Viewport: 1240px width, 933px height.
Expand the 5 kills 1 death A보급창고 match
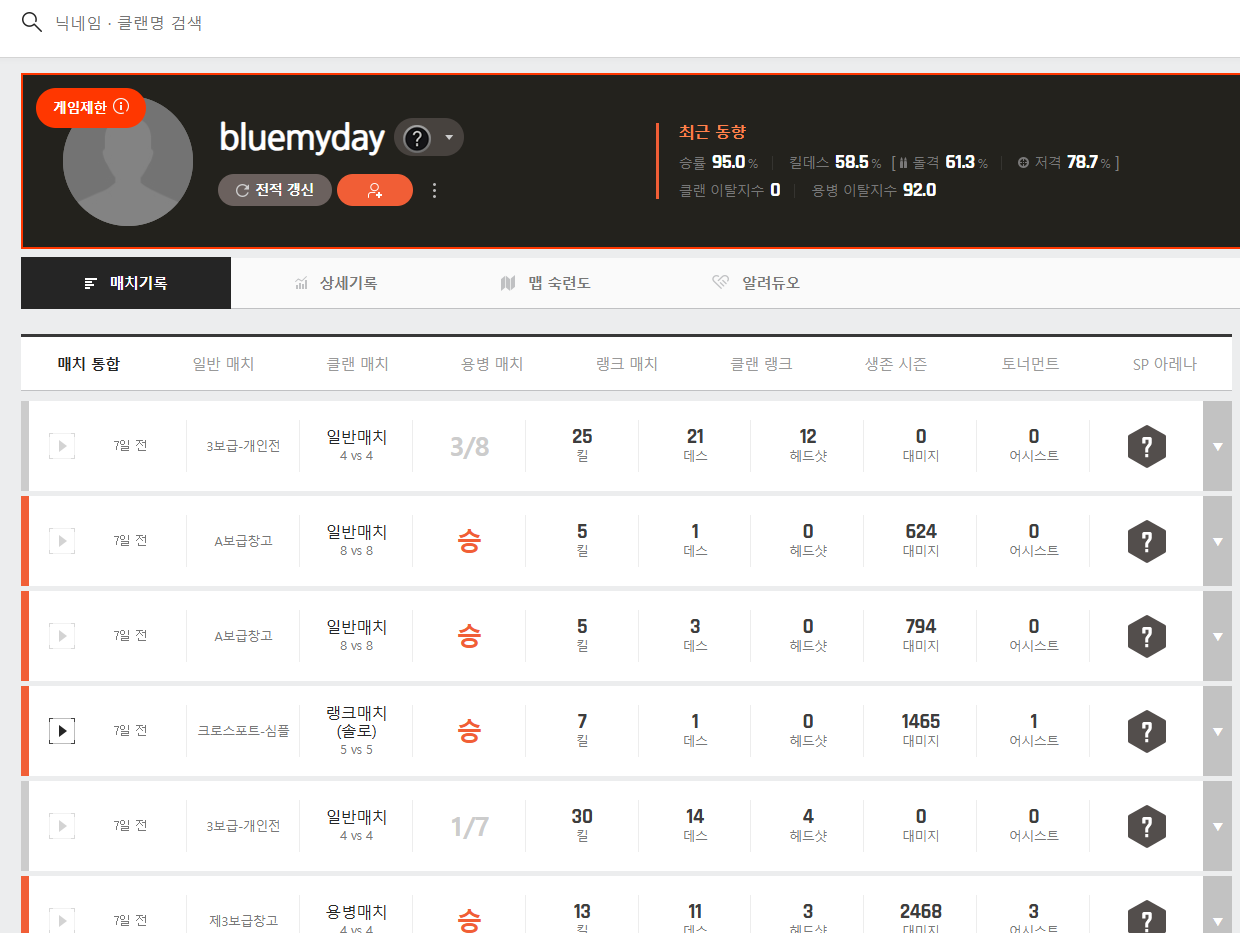1217,541
